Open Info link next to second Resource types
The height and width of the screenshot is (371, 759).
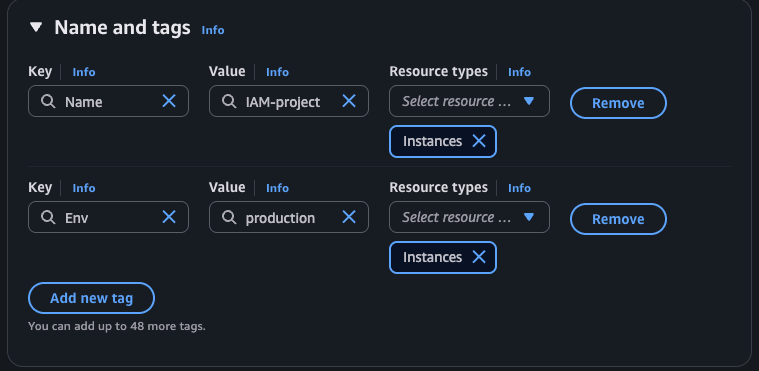[x=519, y=188]
